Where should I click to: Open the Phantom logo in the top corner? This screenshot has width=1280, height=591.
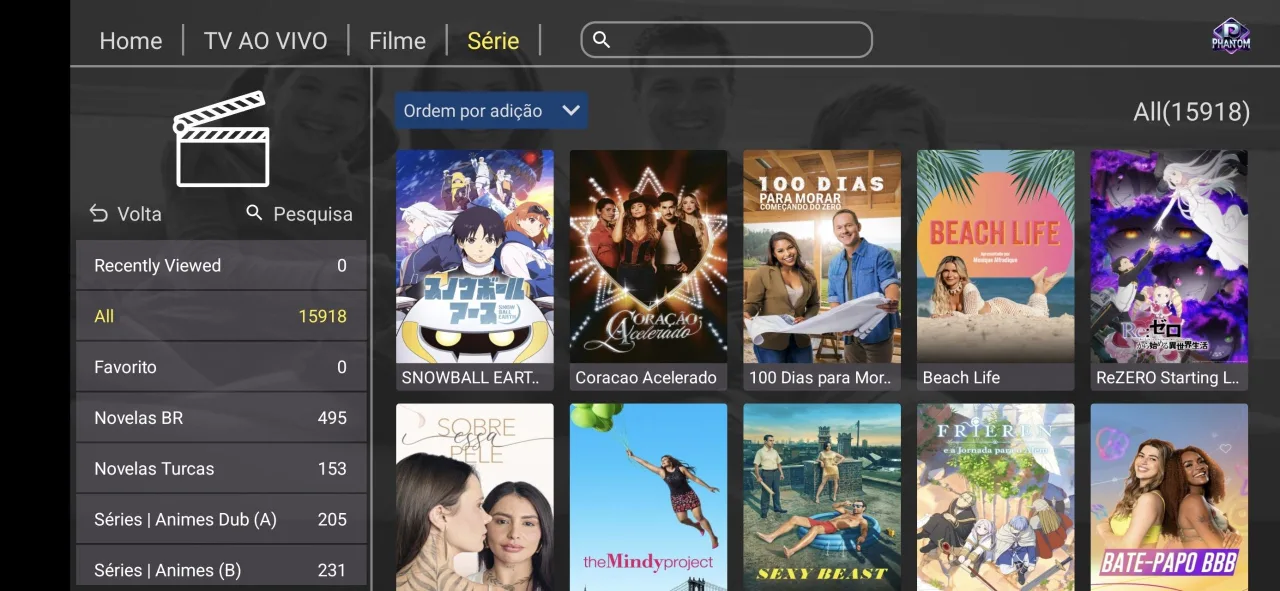[x=1231, y=36]
